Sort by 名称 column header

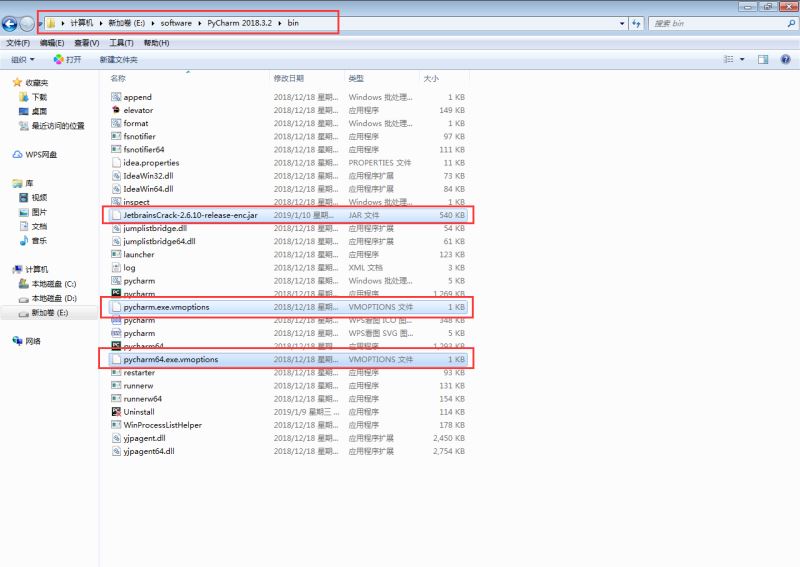tap(118, 79)
